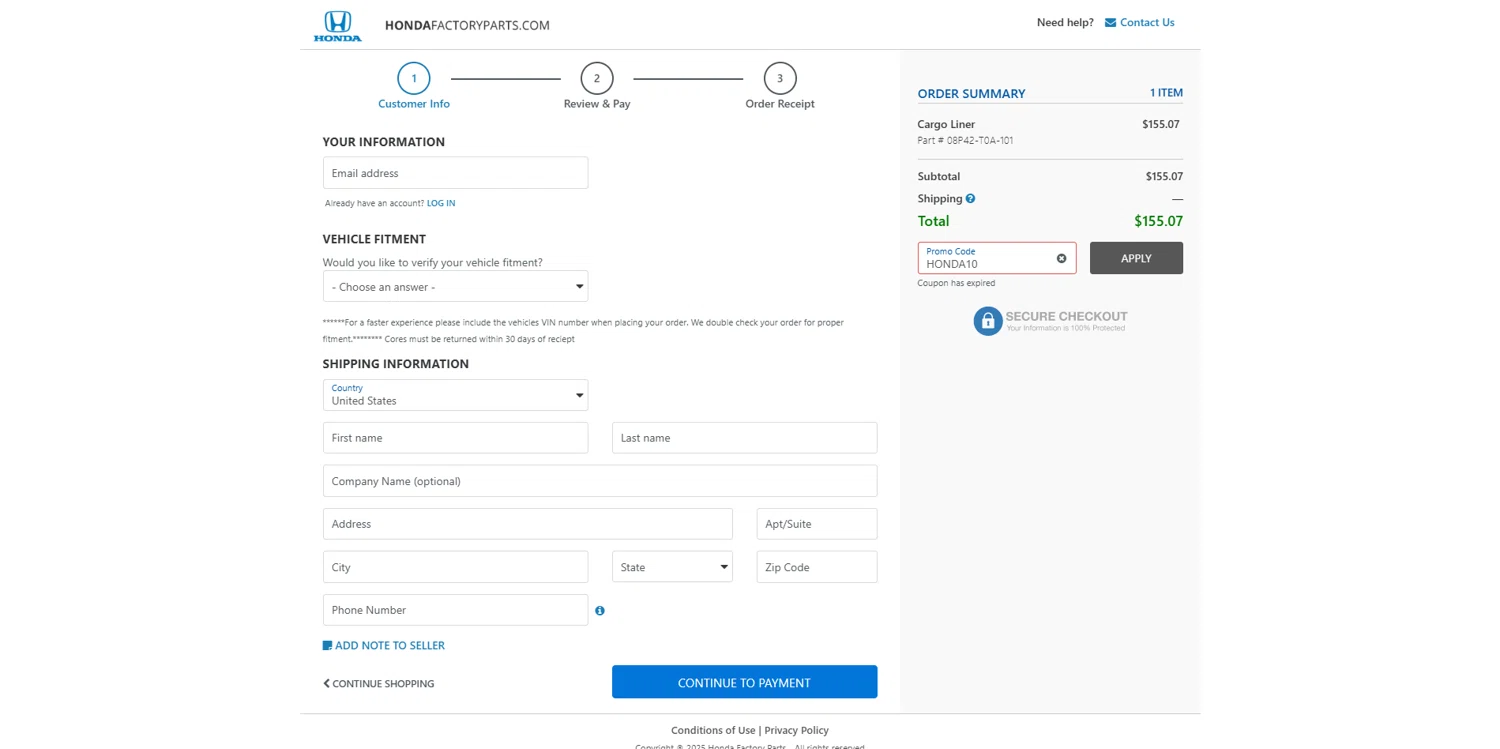Image resolution: width=1500 pixels, height=749 pixels.
Task: Focus the Zip Code field
Action: [x=817, y=567]
